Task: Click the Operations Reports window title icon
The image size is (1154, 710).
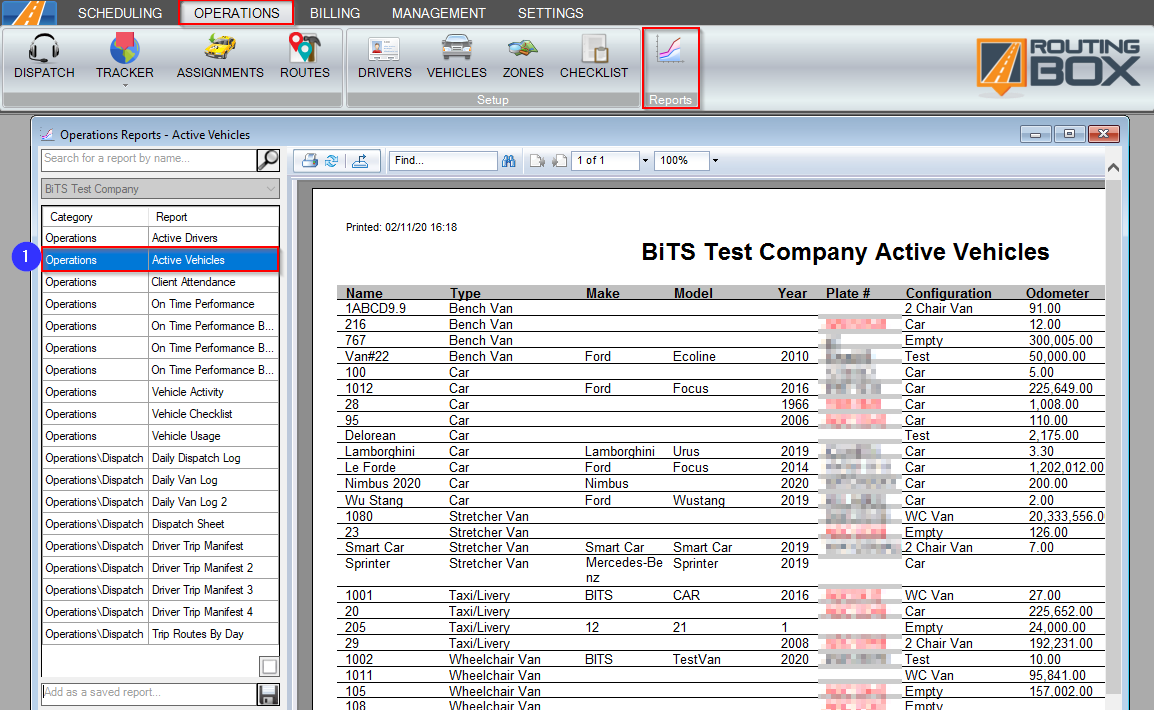Action: pos(47,135)
